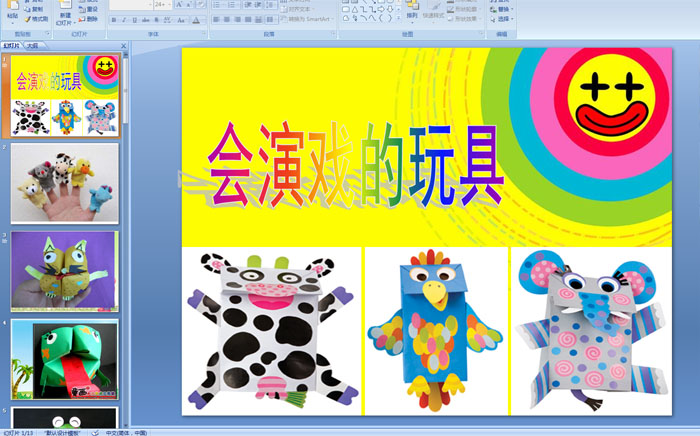Align text left
This screenshot has height=436, width=700.
(x=216, y=20)
